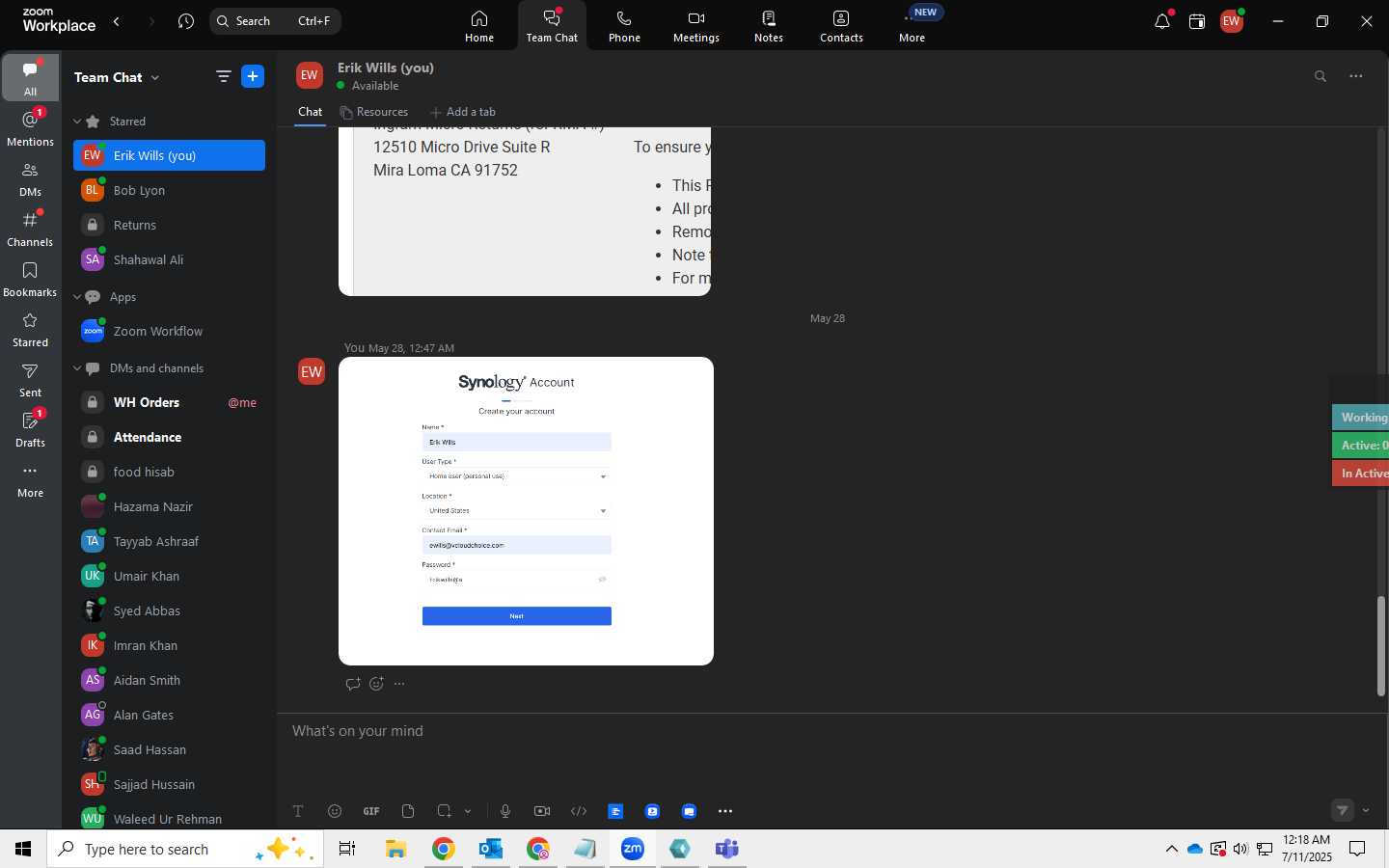This screenshot has width=1389, height=868.
Task: Switch to the Chat tab
Action: [x=310, y=112]
